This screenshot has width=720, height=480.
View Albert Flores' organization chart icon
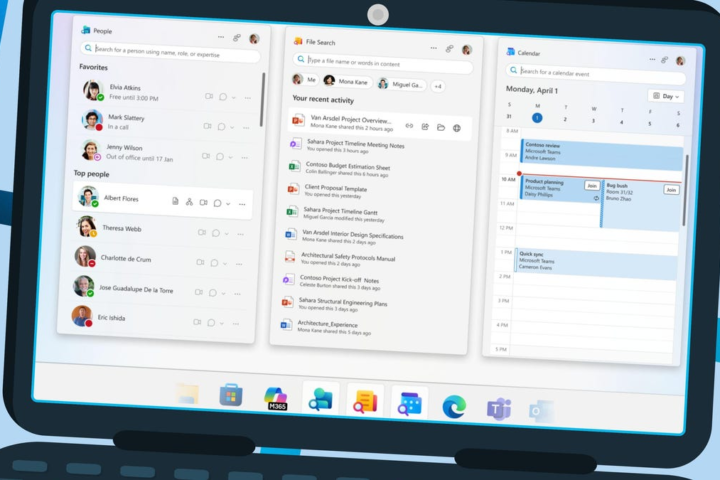click(189, 202)
